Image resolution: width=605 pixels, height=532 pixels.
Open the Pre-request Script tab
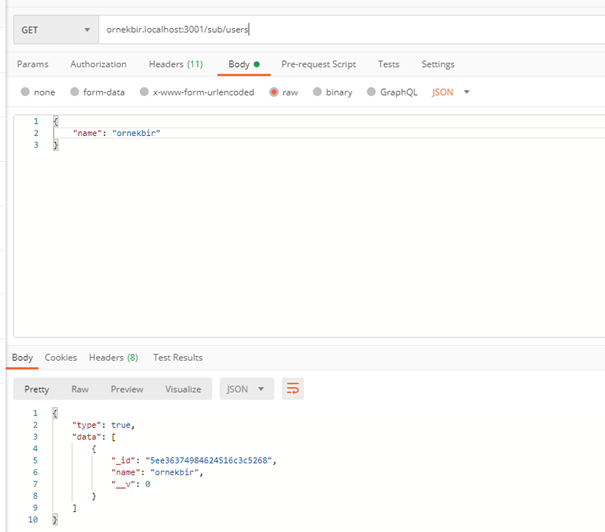tap(318, 64)
